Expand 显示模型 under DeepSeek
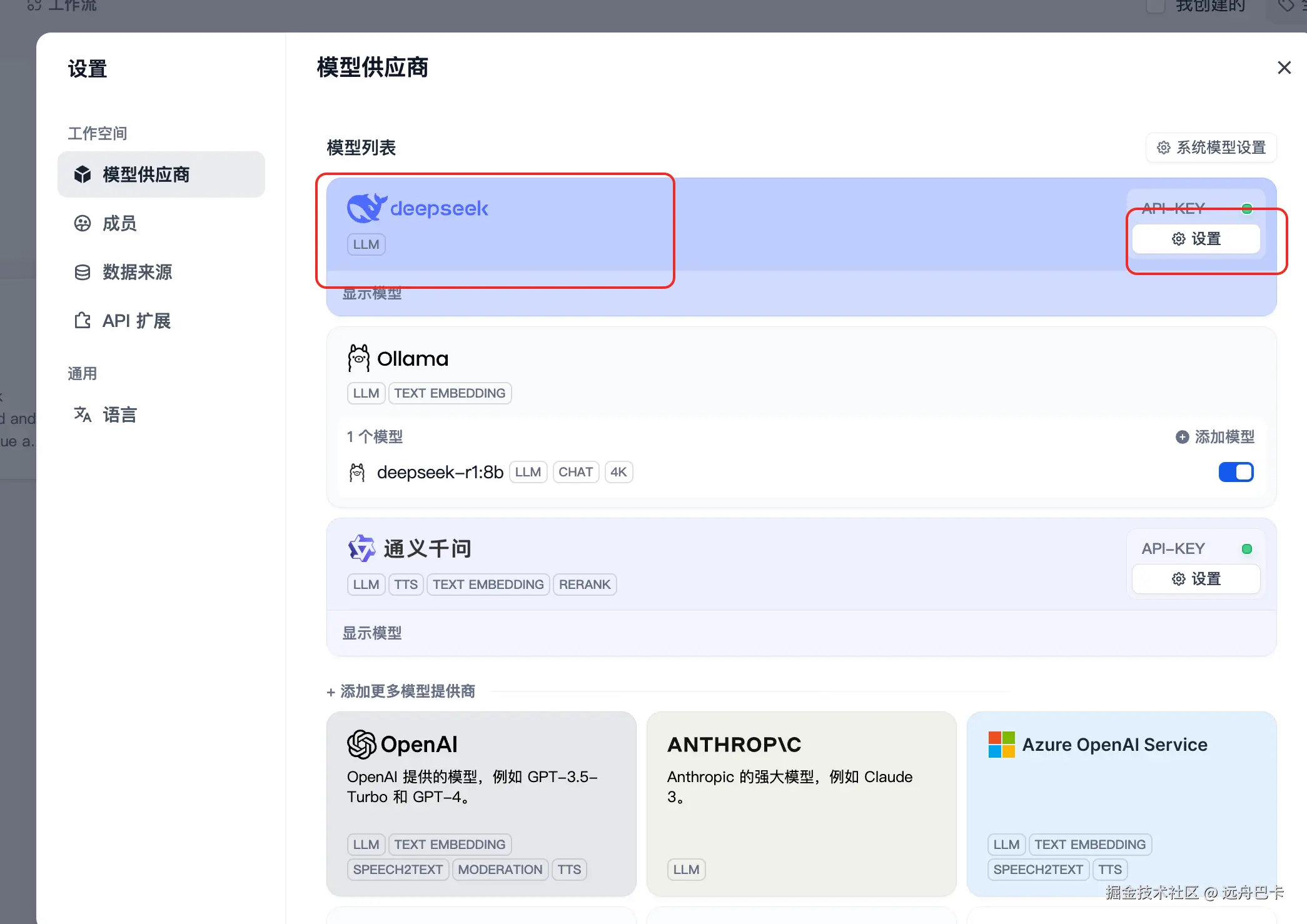This screenshot has height=924, width=1307. pos(372,293)
